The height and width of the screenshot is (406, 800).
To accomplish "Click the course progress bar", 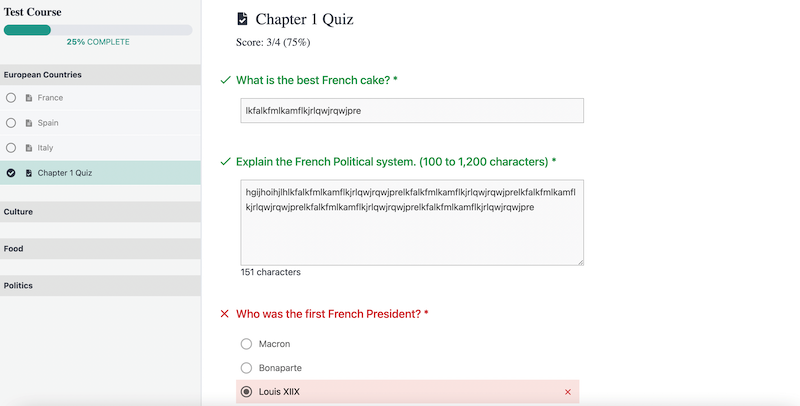I will point(98,30).
